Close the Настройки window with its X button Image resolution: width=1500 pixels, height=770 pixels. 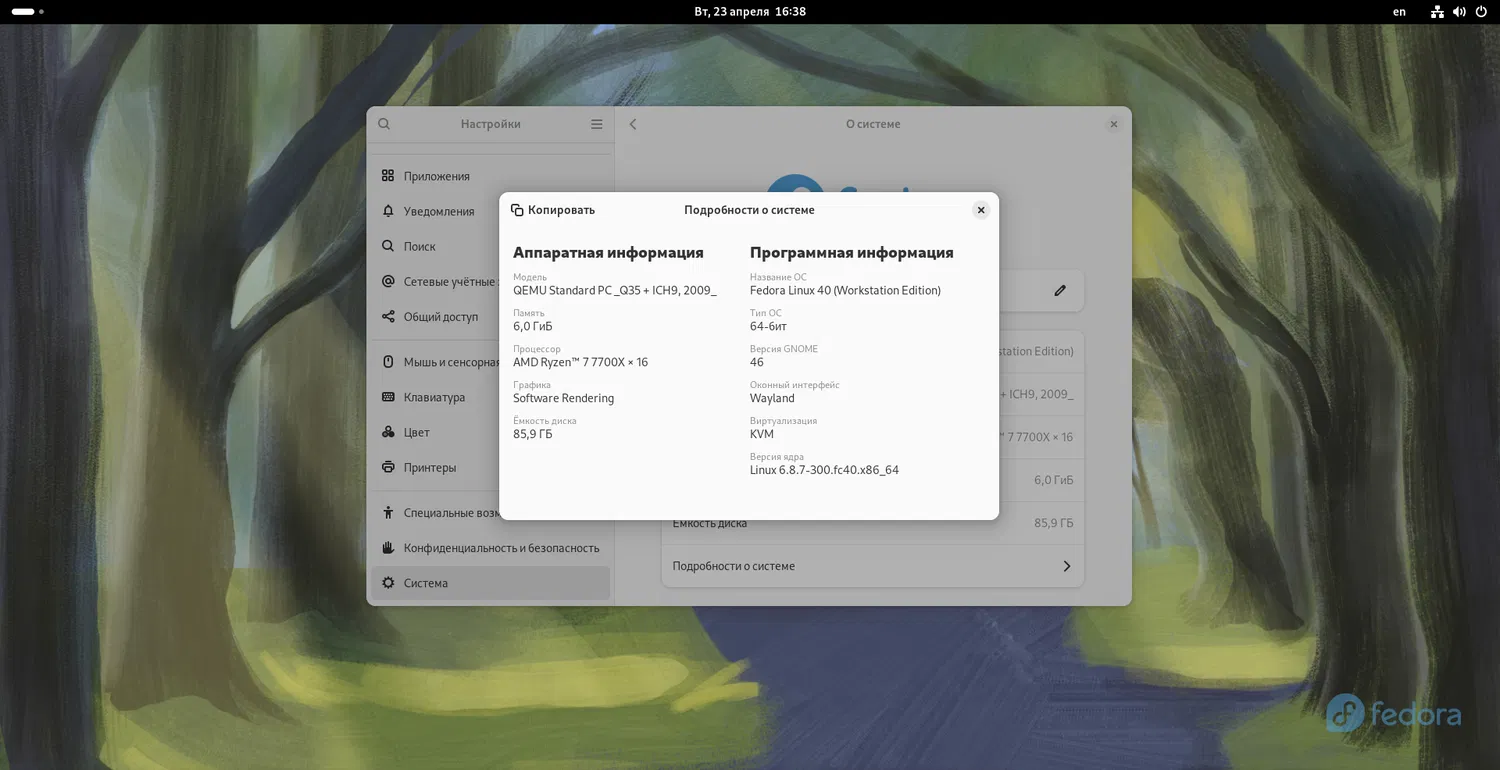[x=1114, y=124]
